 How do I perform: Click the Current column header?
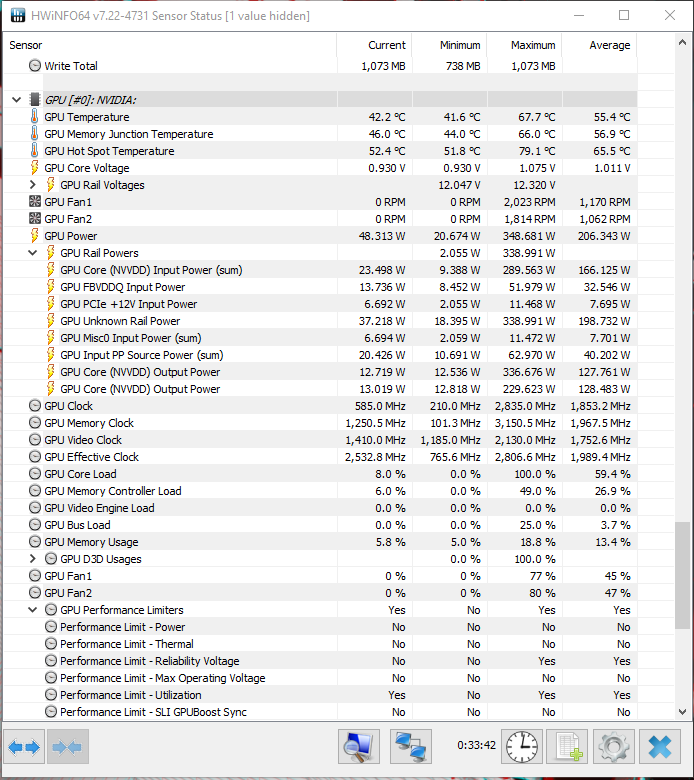click(374, 45)
